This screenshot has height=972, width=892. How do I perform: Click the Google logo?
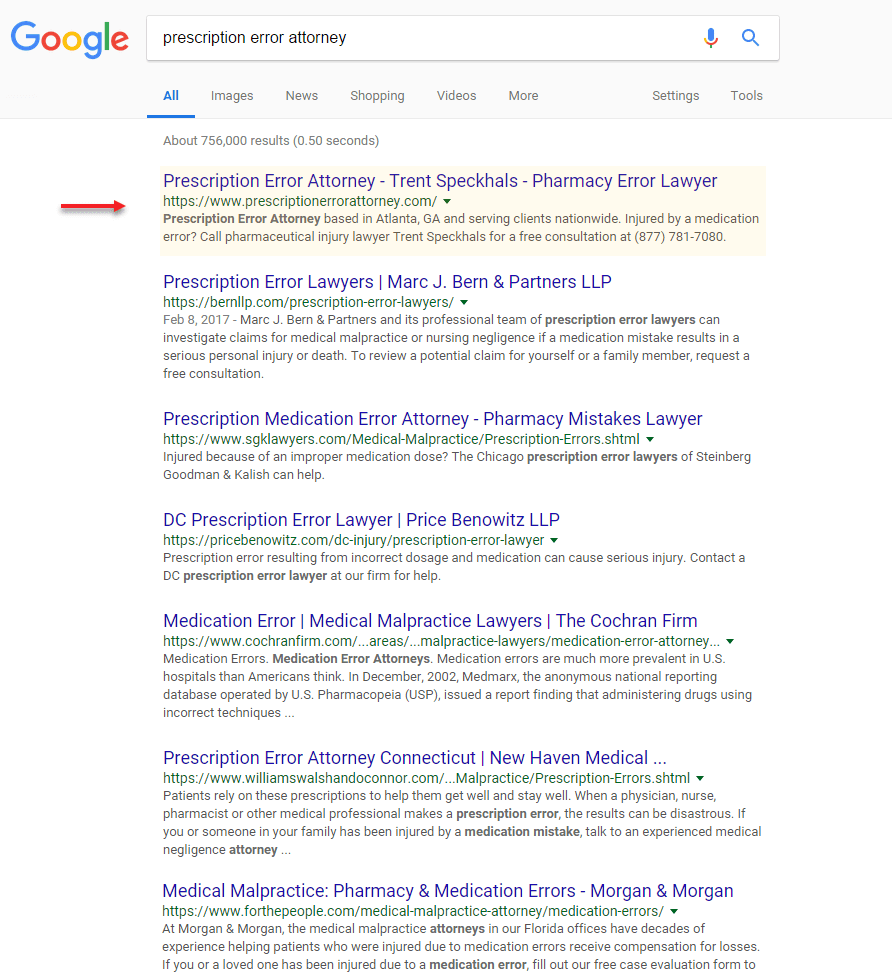69,39
